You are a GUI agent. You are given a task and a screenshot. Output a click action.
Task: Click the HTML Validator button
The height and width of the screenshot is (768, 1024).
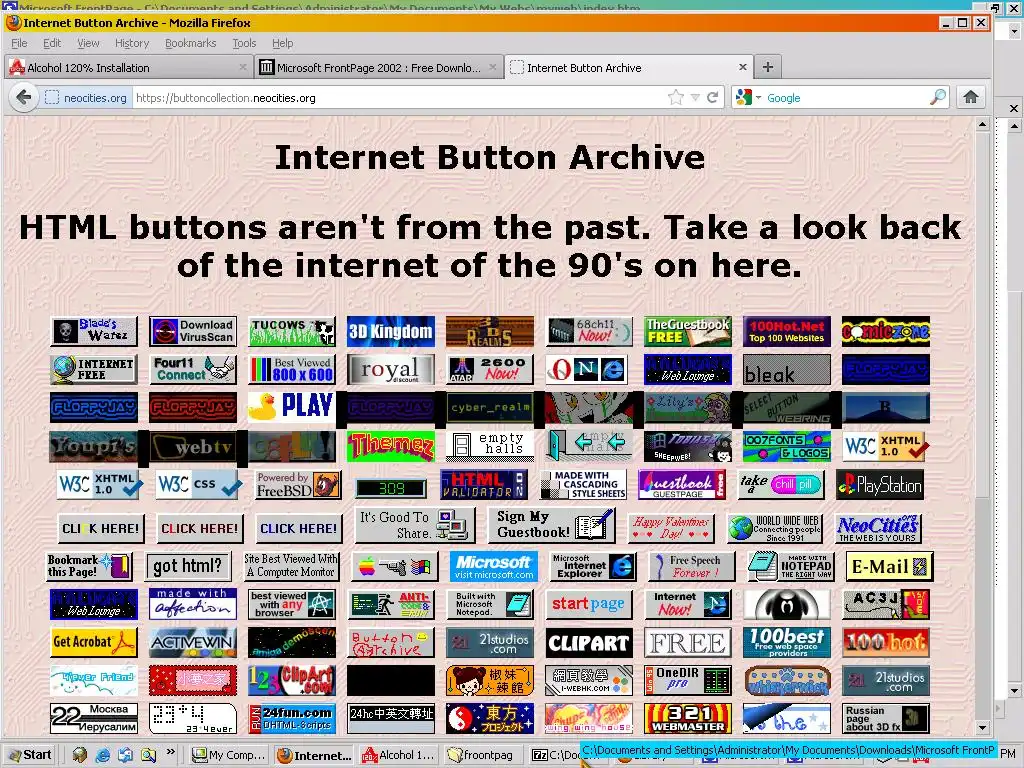[483, 485]
